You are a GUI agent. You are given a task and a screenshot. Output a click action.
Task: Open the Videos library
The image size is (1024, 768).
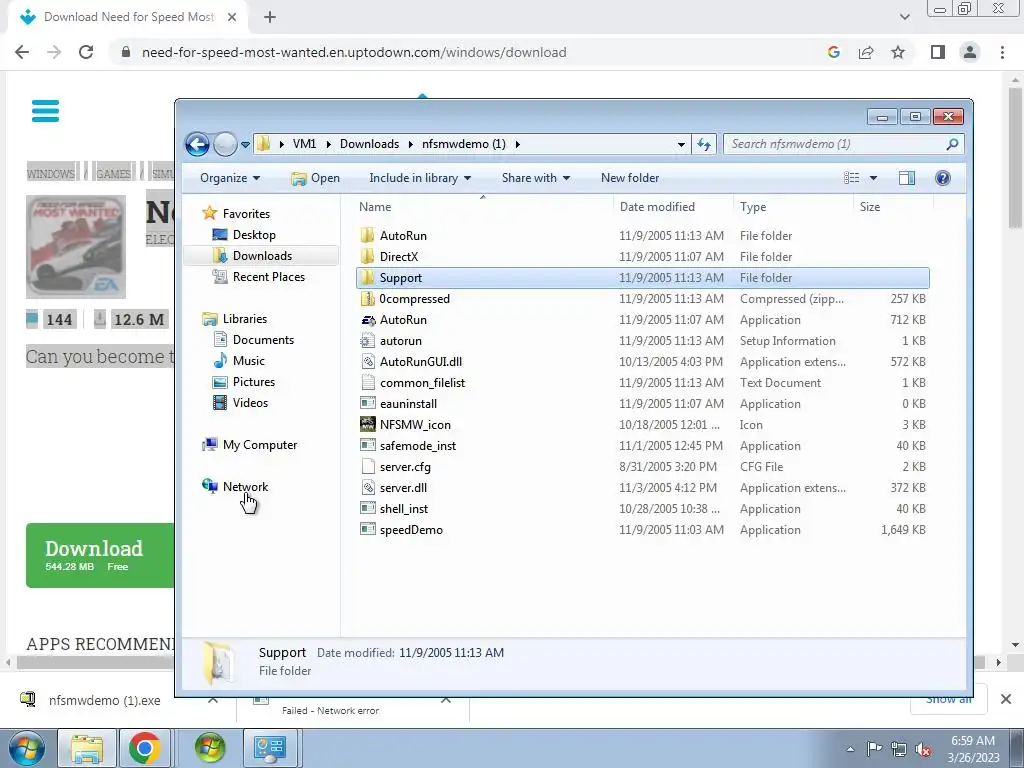tap(250, 403)
